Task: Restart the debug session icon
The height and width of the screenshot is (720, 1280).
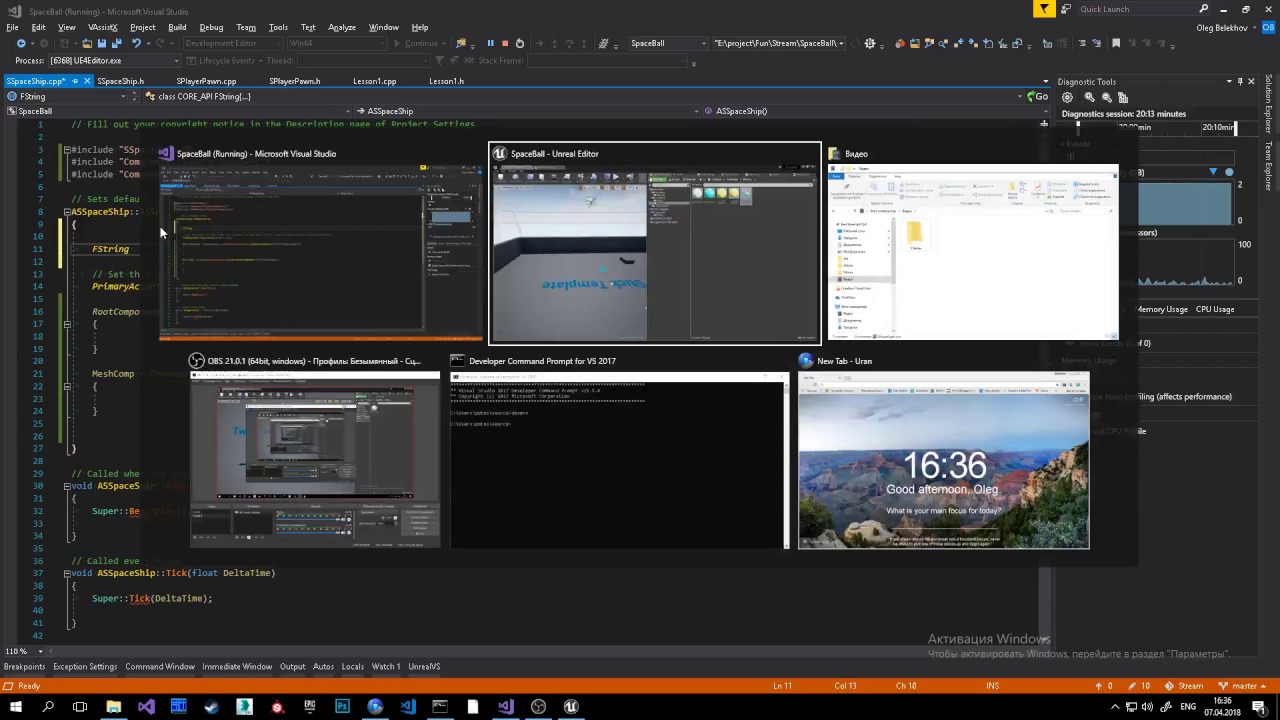Action: [519, 43]
